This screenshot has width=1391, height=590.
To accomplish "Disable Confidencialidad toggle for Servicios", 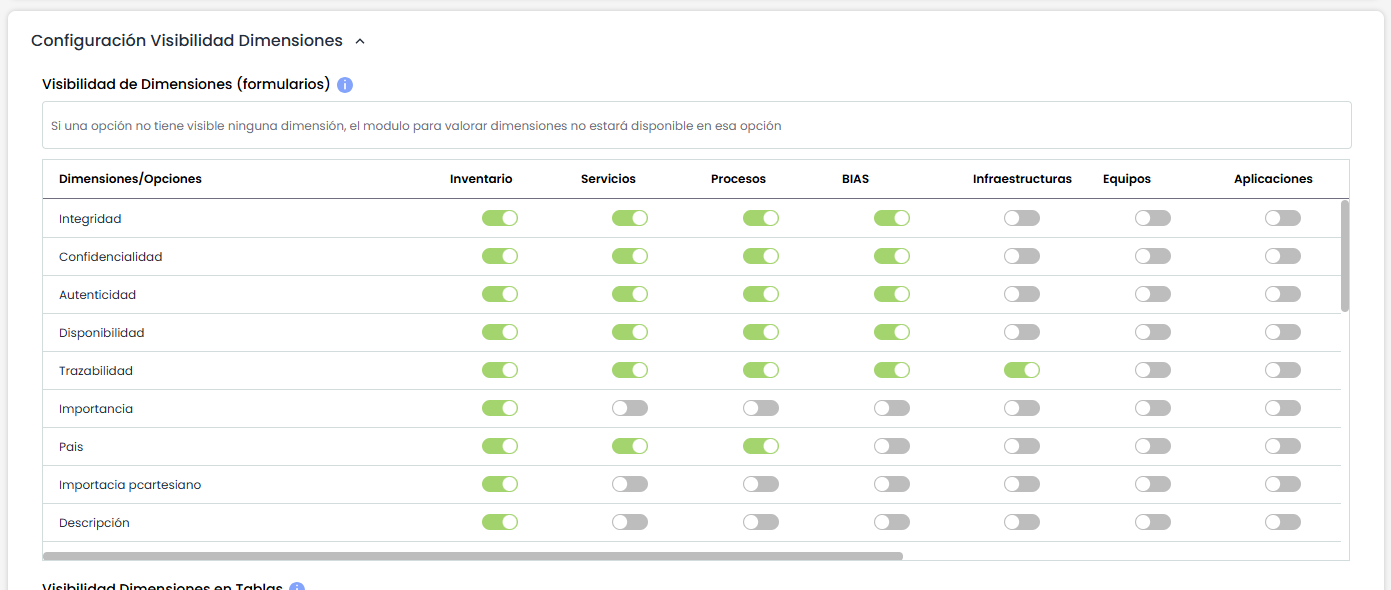I will (x=630, y=256).
